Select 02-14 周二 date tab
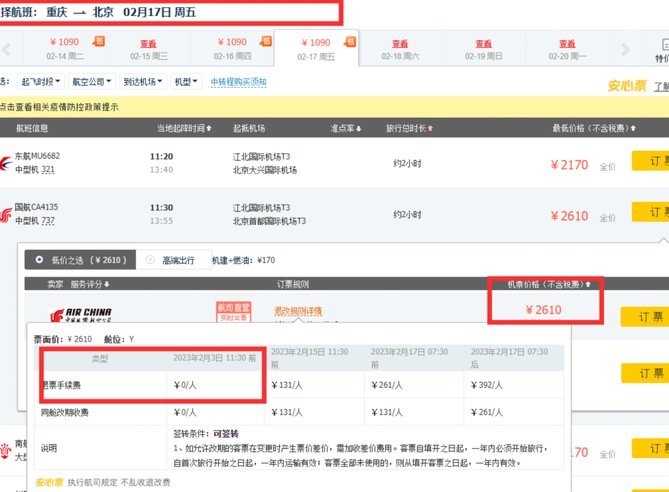Screen dimensions: 669x492 (65, 49)
